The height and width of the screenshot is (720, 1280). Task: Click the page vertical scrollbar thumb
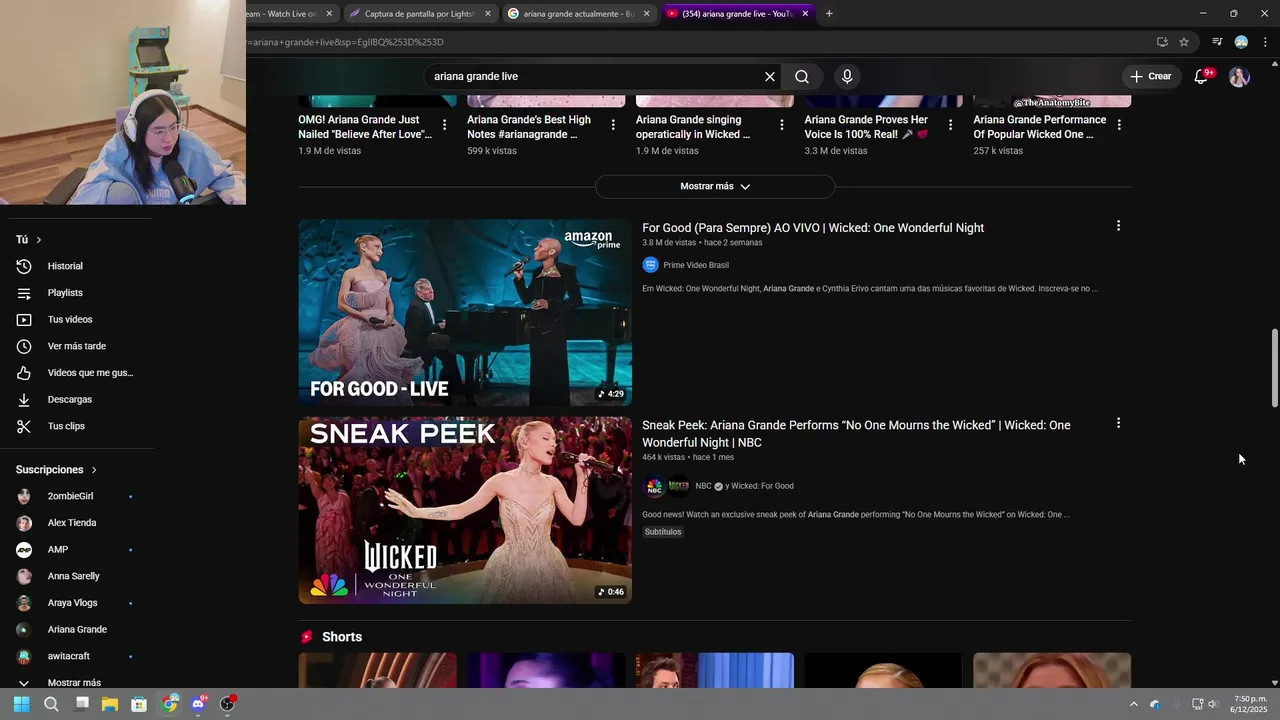[x=1274, y=367]
